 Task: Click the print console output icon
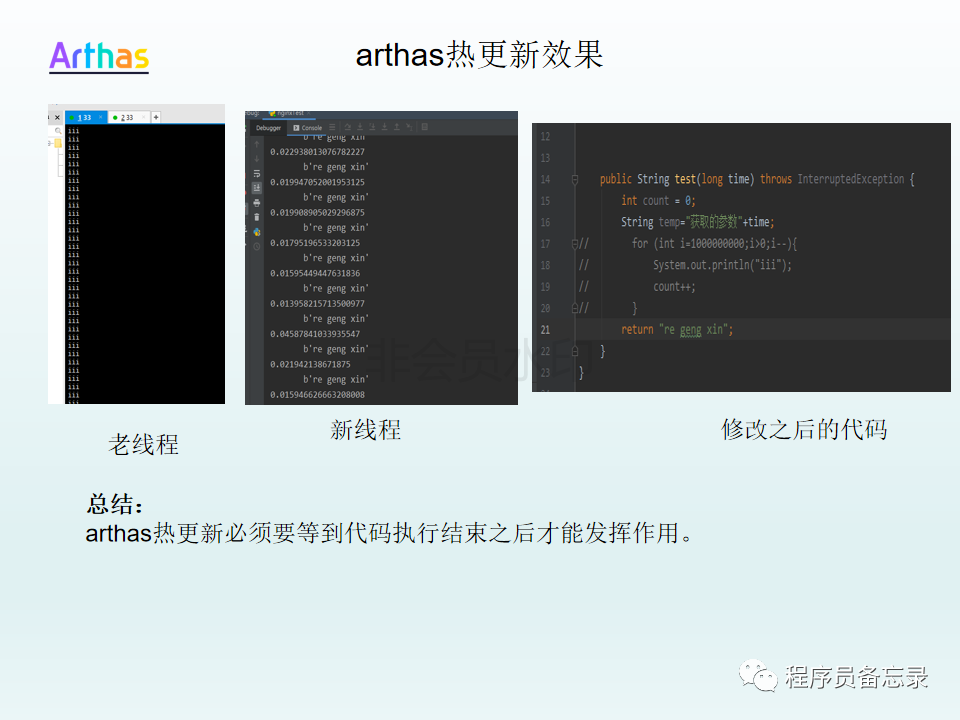click(257, 203)
